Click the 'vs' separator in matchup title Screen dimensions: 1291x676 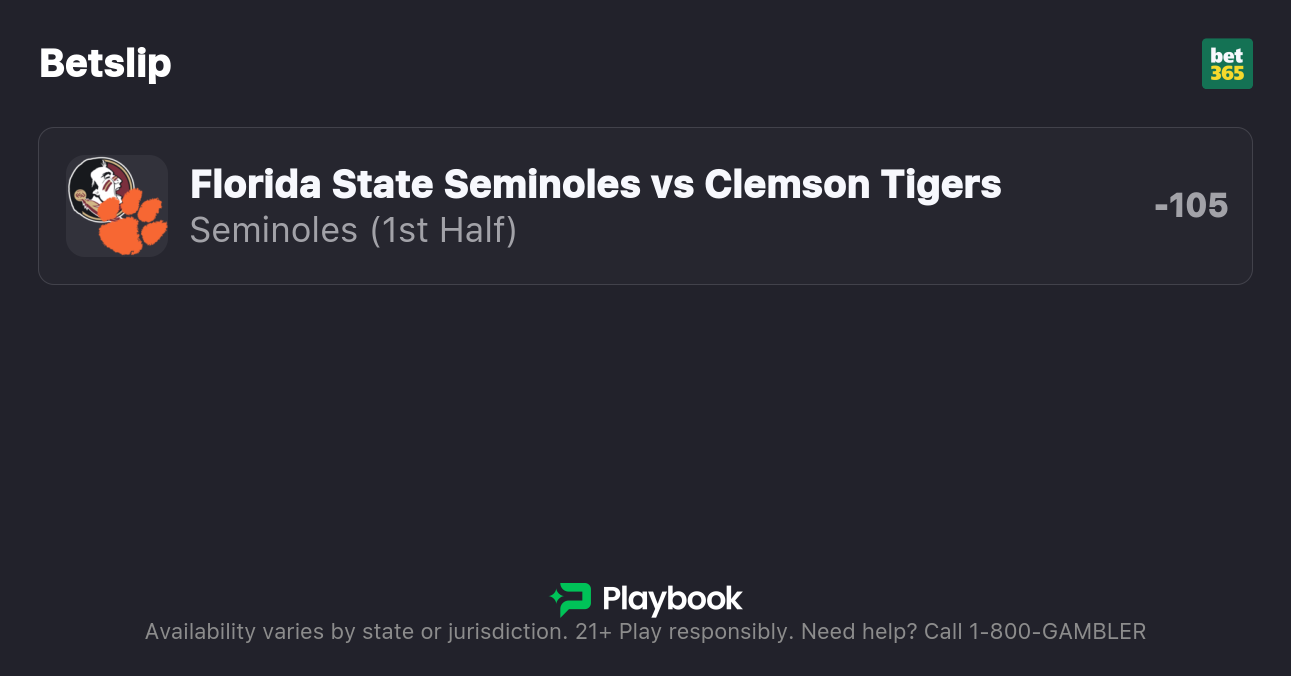click(672, 184)
